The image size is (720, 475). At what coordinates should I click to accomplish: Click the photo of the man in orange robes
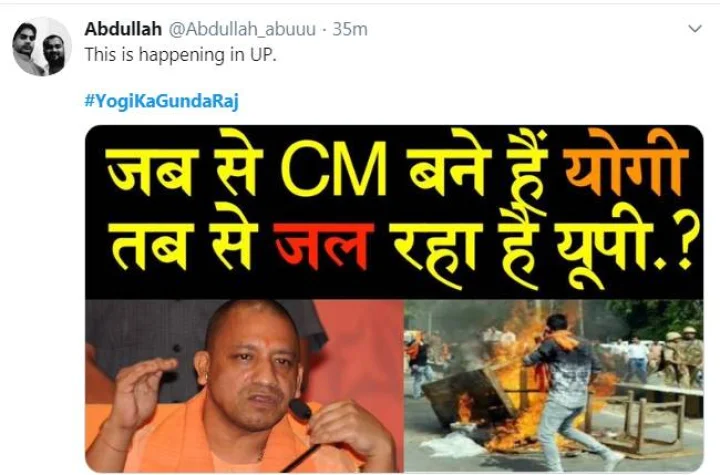pos(245,386)
